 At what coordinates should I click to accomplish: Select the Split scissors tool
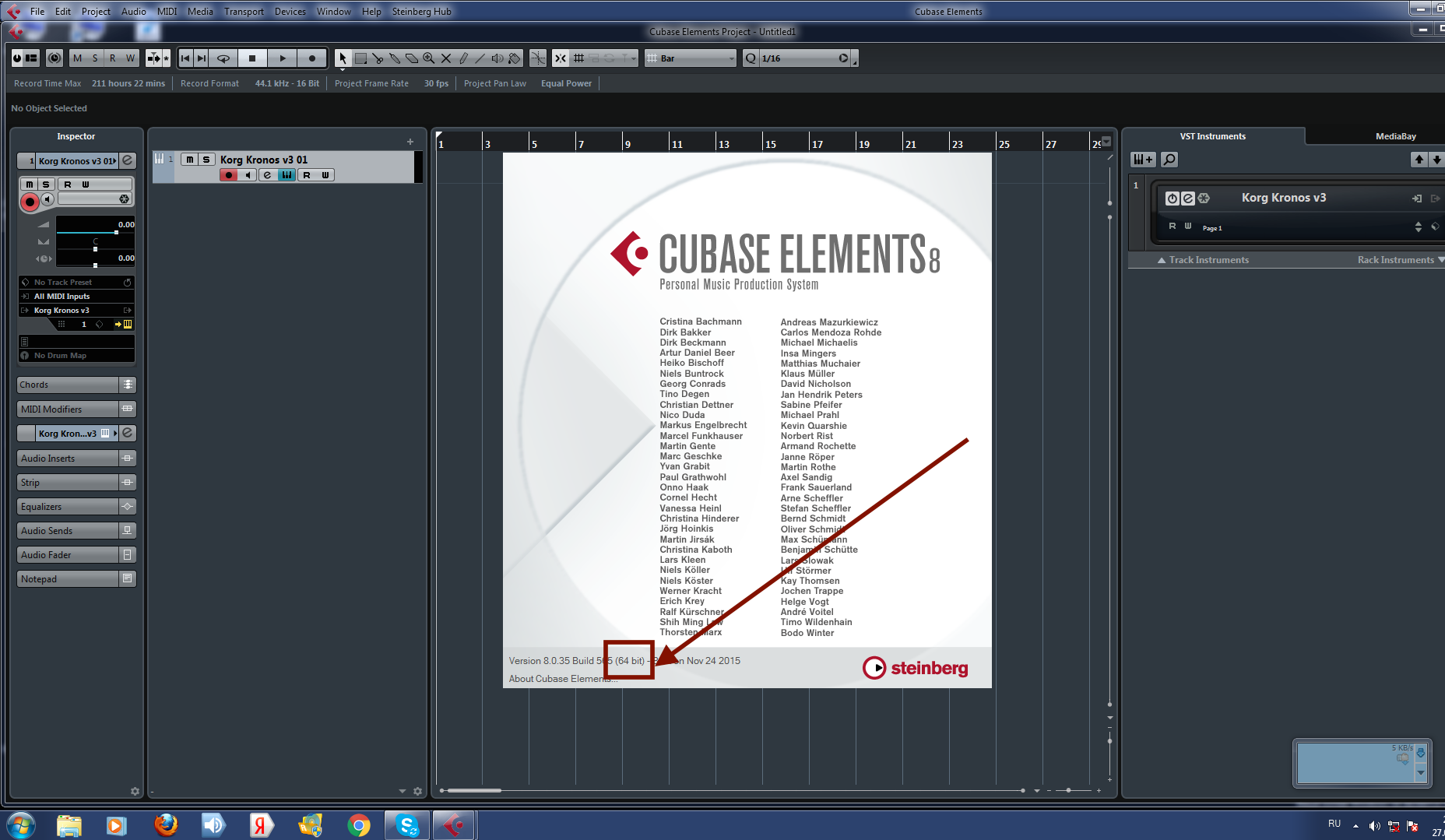click(378, 58)
